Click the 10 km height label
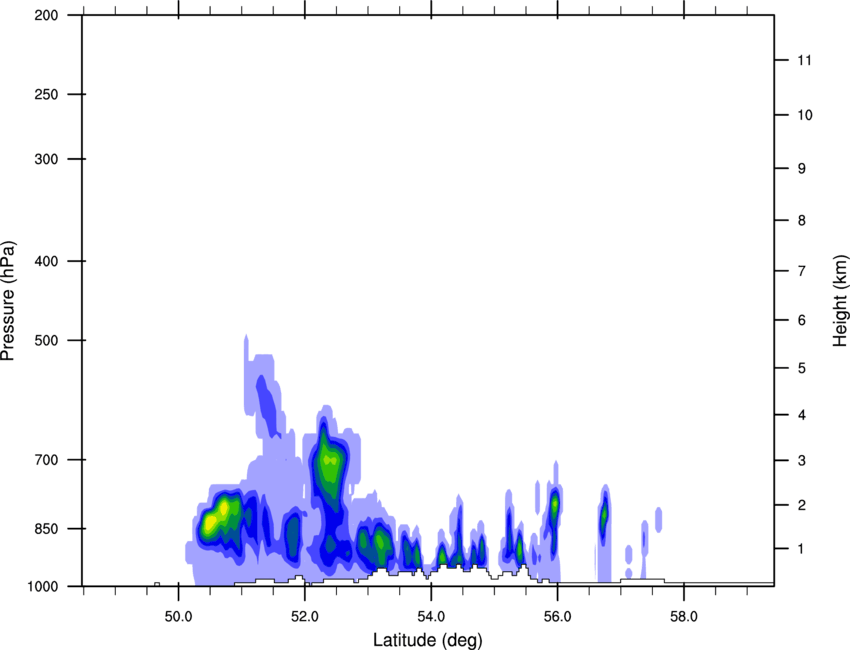Image resolution: width=850 pixels, height=650 pixels. click(804, 115)
